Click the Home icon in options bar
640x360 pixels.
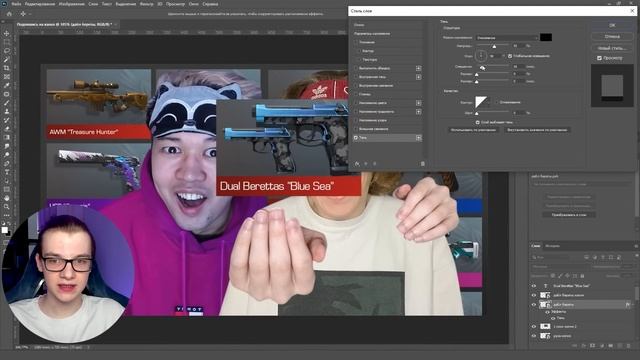coord(9,14)
